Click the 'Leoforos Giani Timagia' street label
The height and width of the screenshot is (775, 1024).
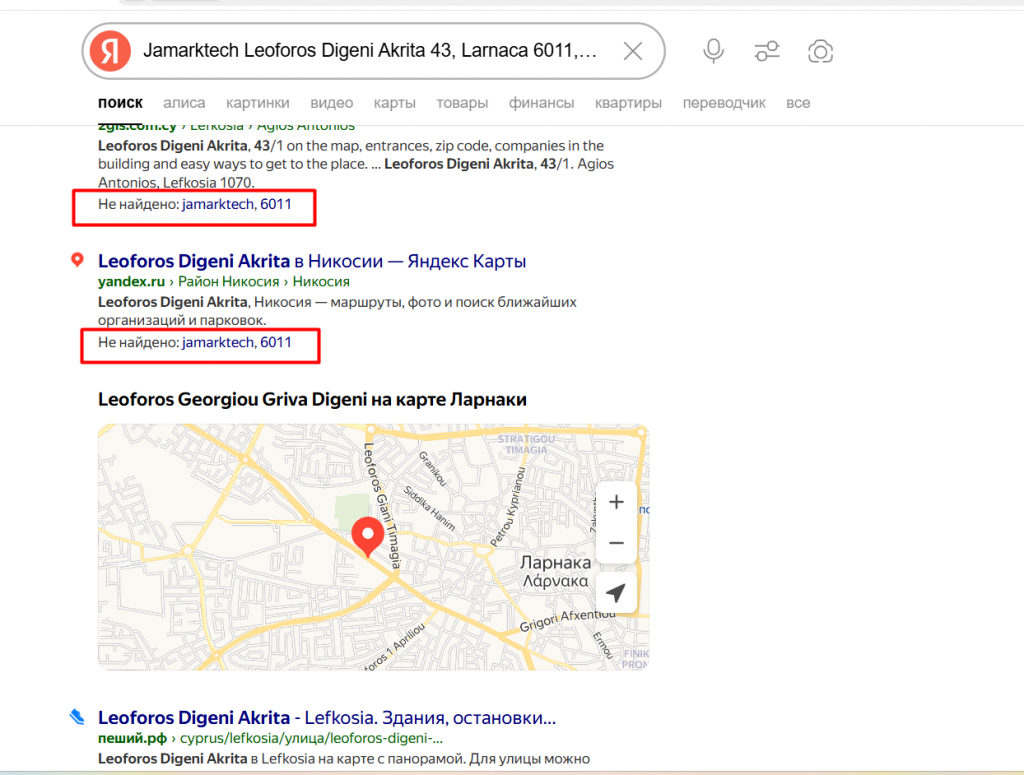[382, 504]
